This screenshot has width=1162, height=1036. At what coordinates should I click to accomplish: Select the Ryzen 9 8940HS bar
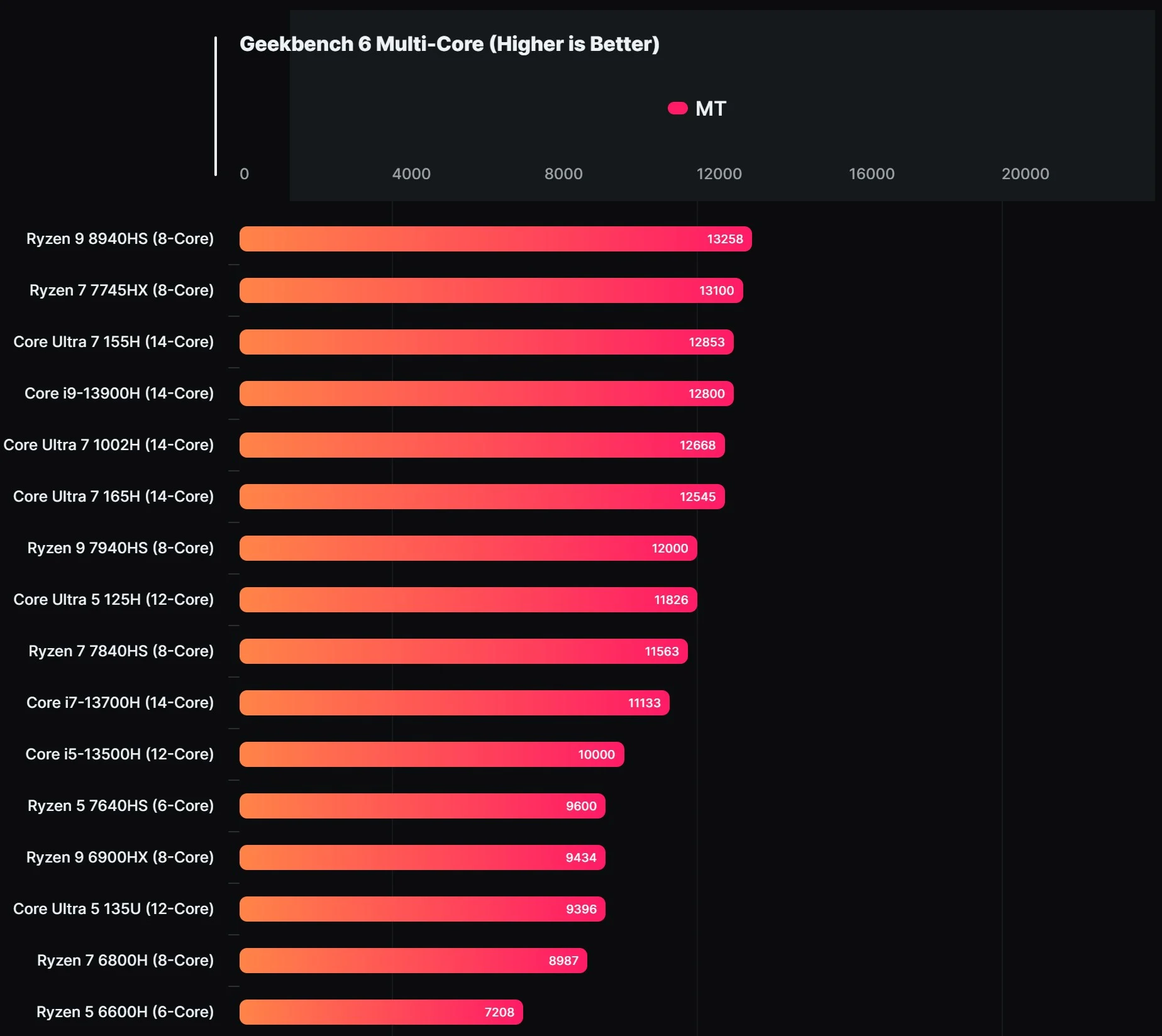(495, 239)
